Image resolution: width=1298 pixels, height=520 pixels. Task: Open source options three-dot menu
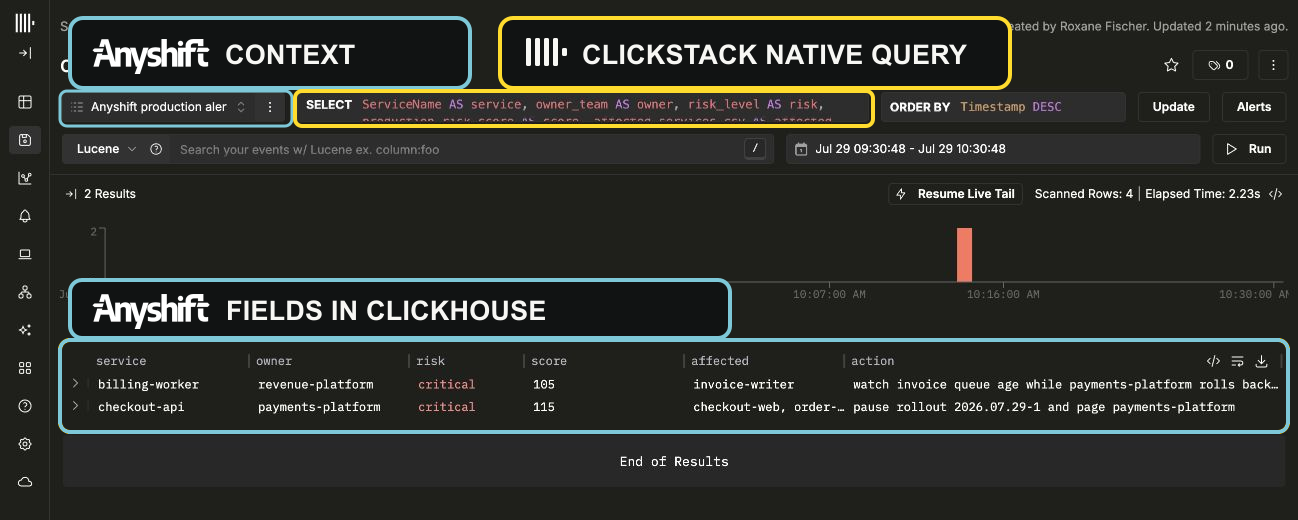coord(270,107)
